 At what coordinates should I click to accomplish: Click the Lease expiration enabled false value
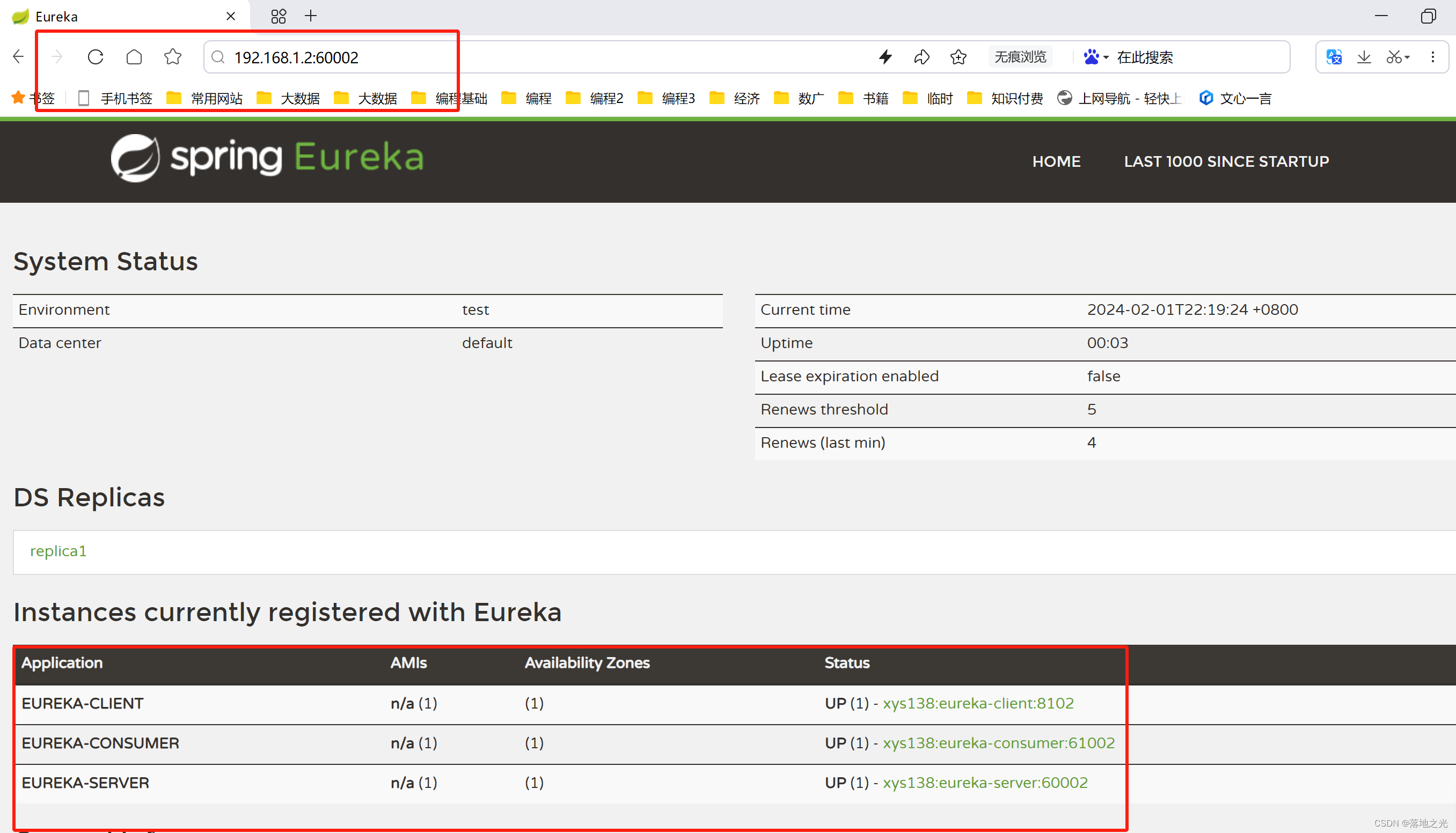[1103, 376]
